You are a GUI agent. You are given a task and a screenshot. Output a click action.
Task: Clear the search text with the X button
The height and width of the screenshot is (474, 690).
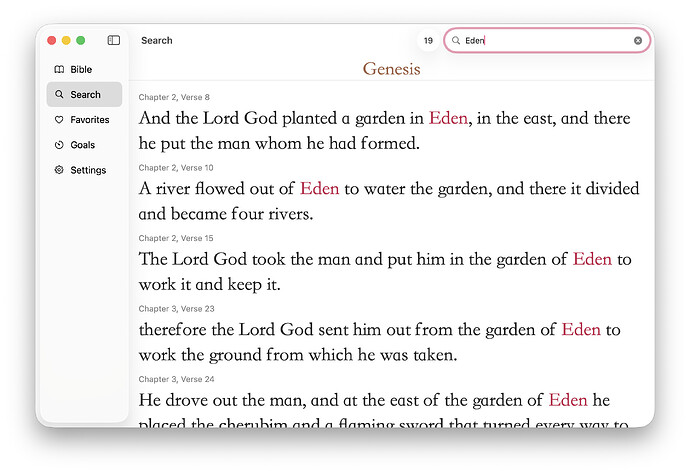click(638, 41)
